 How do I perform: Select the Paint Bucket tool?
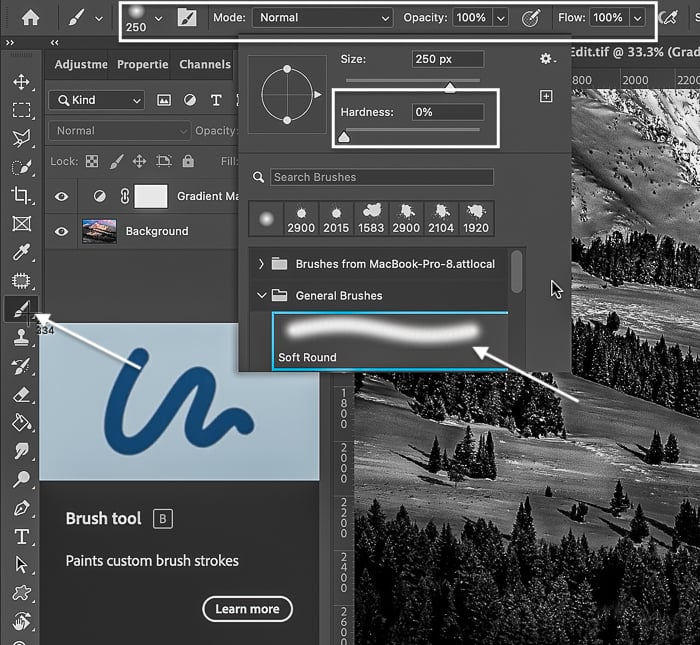coord(21,423)
